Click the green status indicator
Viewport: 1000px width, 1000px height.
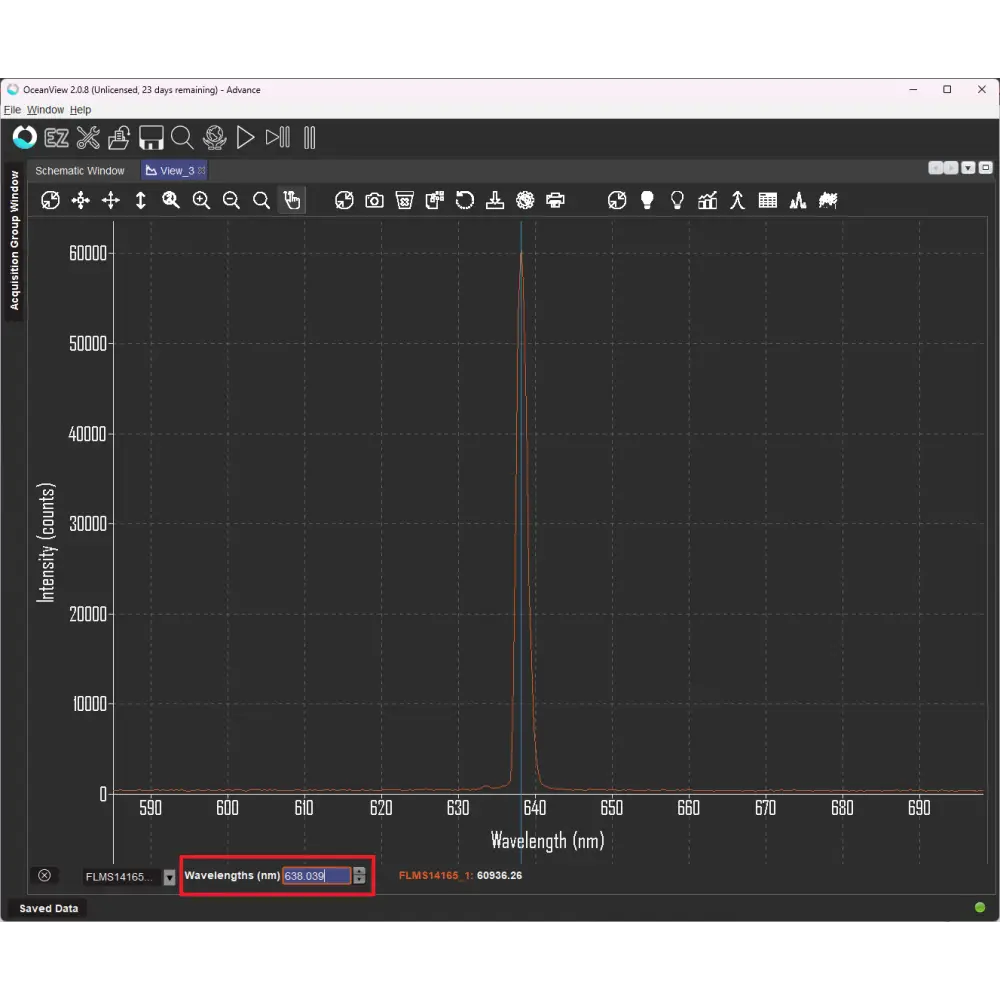pyautogui.click(x=980, y=908)
